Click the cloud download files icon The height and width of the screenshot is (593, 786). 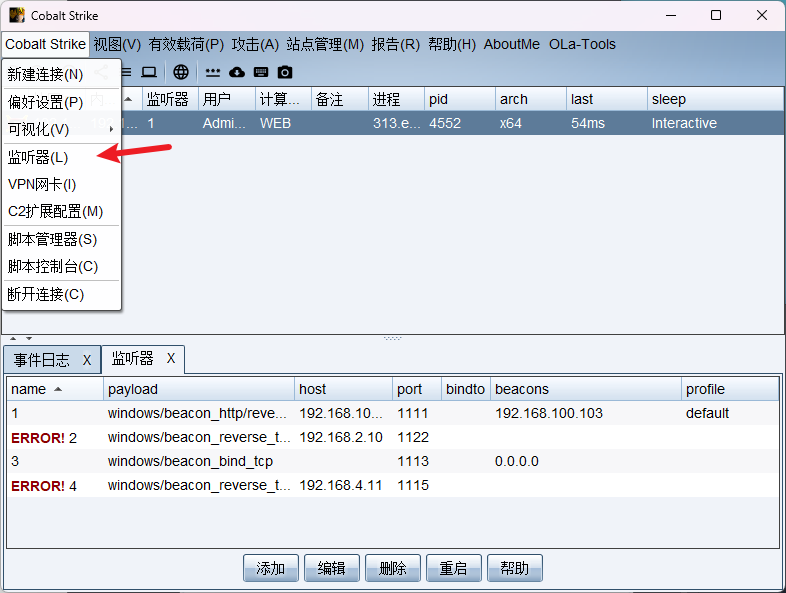pyautogui.click(x=237, y=72)
